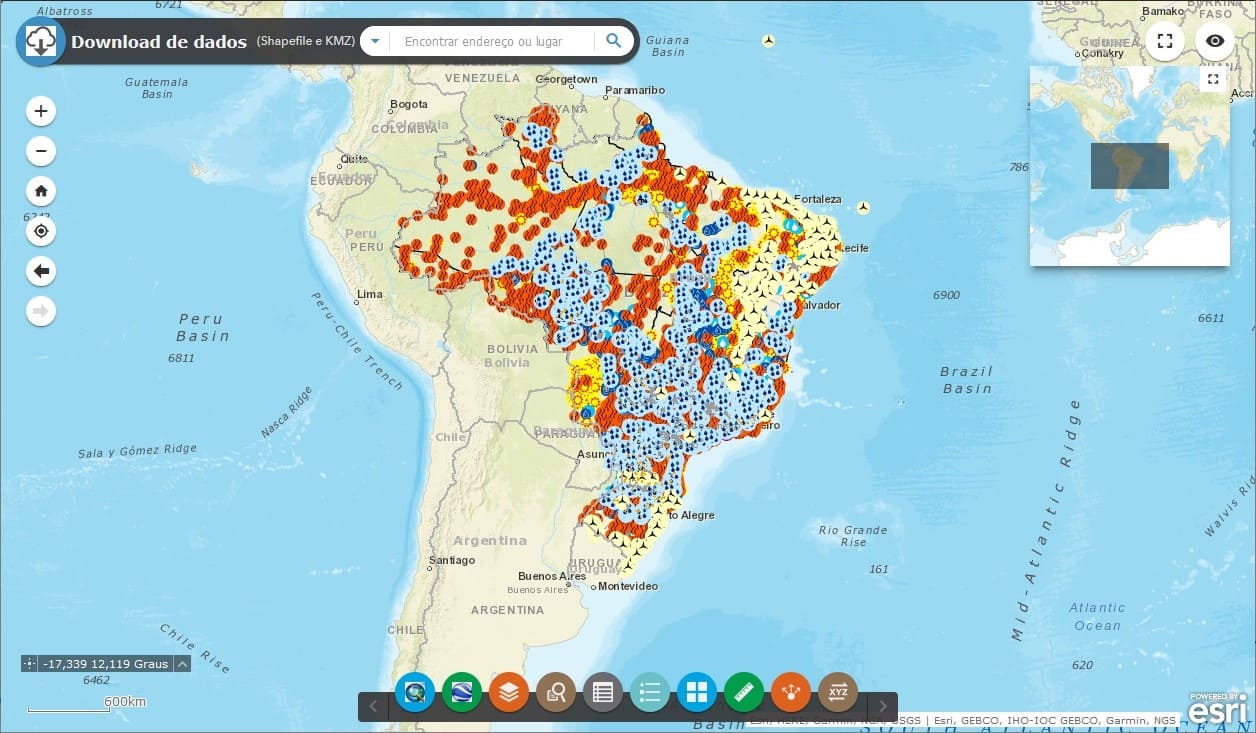This screenshot has height=733, width=1256.
Task: Zoom out with the minus button
Action: tap(41, 152)
